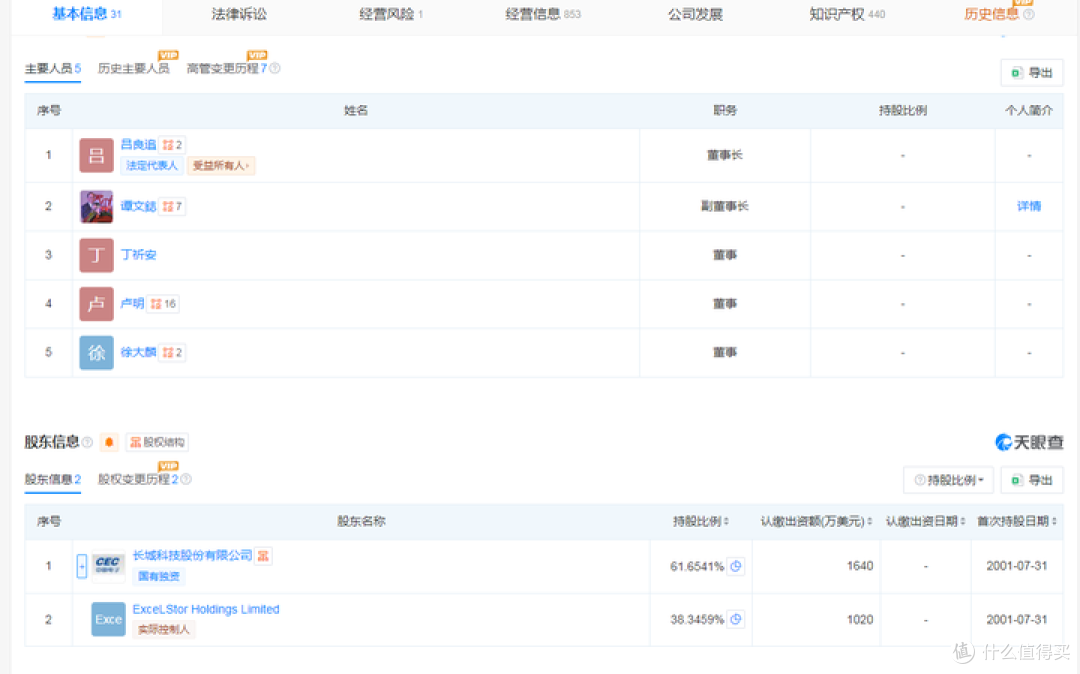Open profile of 卢明
1080x674 pixels.
pyautogui.click(x=132, y=304)
